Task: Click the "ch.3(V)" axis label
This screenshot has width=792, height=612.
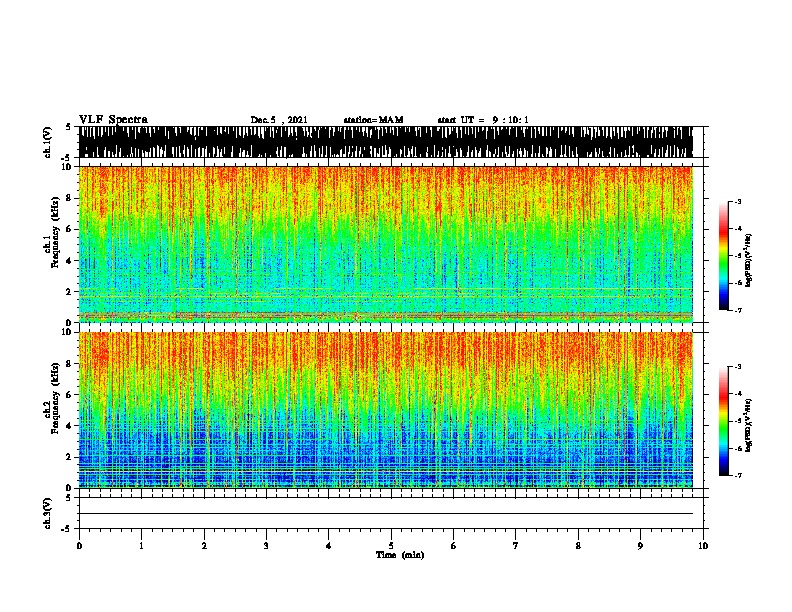Action: (47, 513)
